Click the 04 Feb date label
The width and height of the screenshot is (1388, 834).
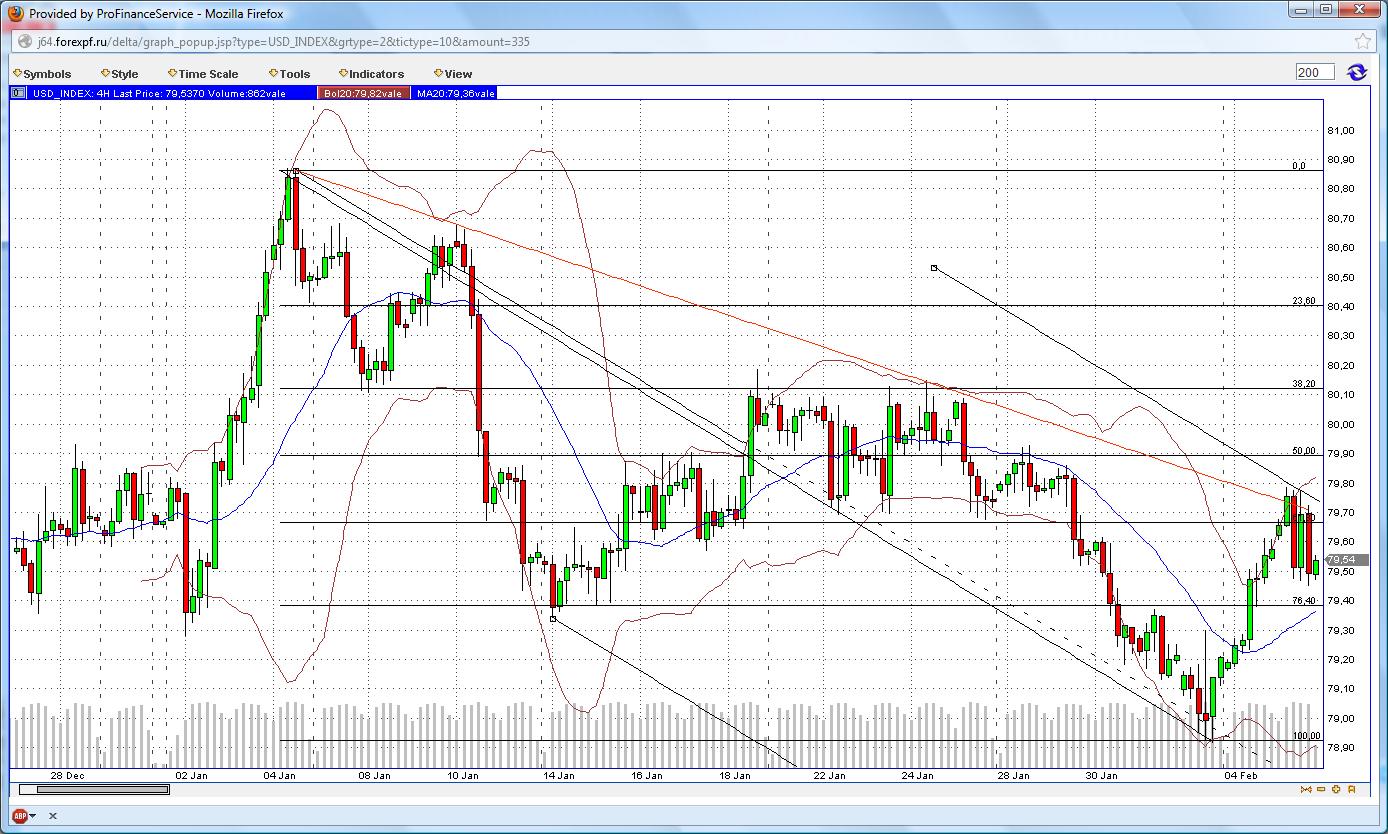1240,775
